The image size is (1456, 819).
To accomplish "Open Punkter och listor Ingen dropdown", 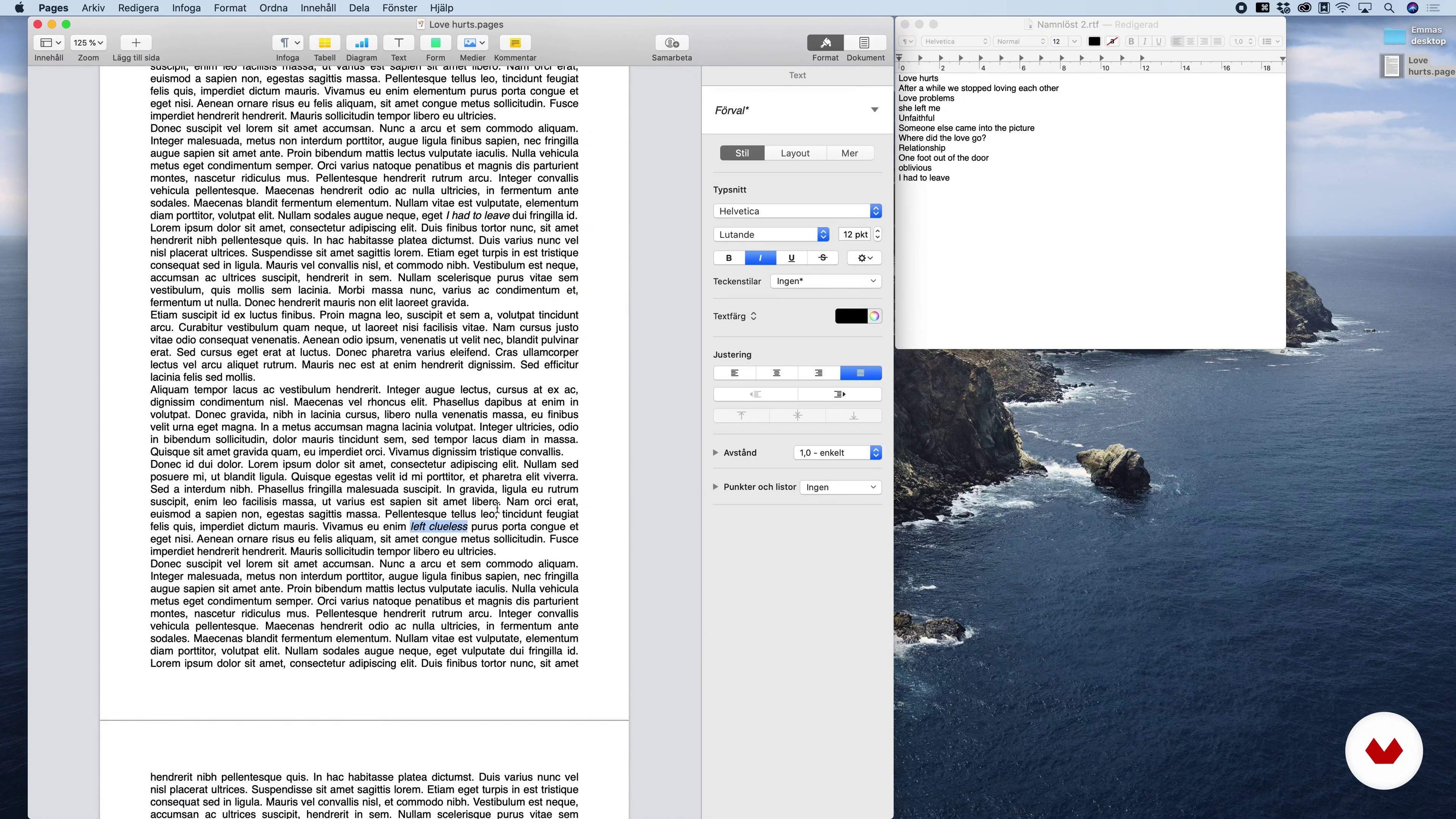I will point(841,487).
